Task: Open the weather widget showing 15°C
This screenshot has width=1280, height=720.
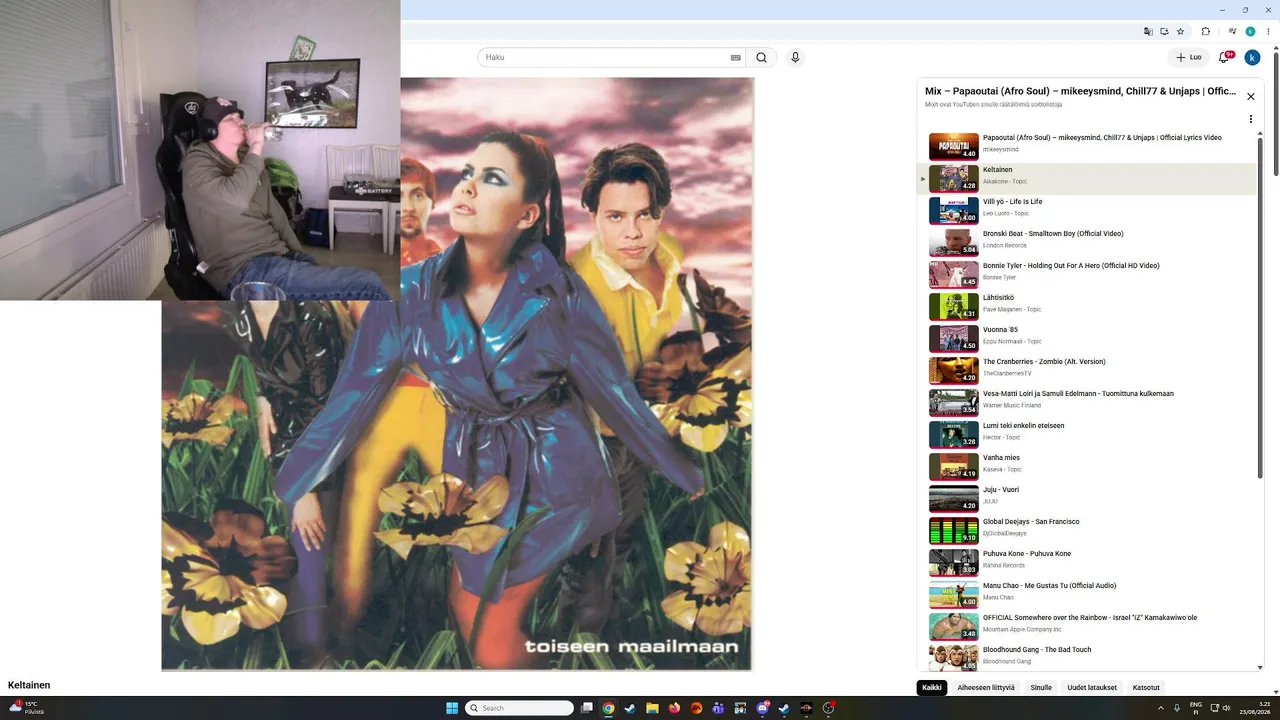Action: point(27,708)
